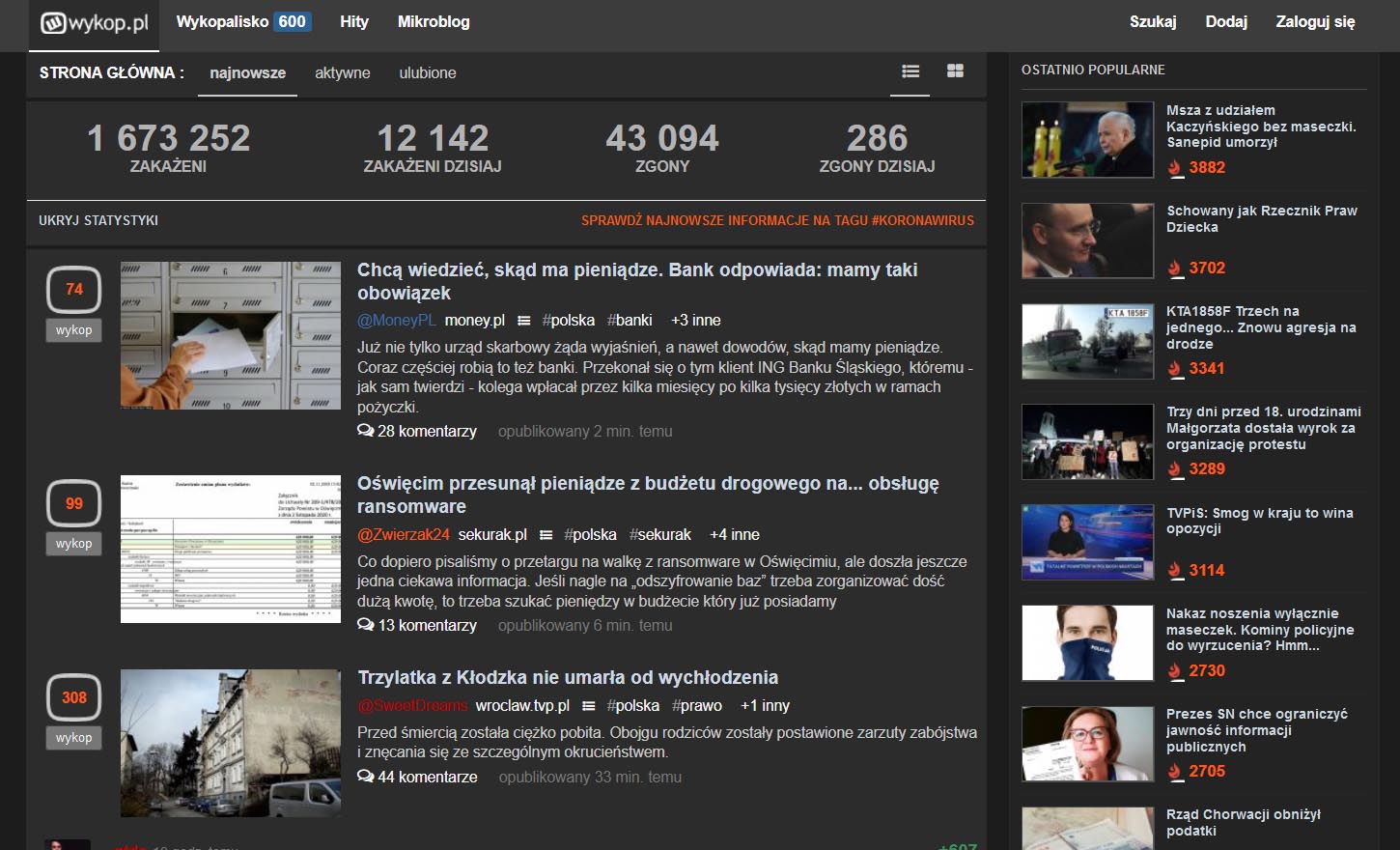
Task: Click flame icon next to 3882
Action: (x=1175, y=168)
